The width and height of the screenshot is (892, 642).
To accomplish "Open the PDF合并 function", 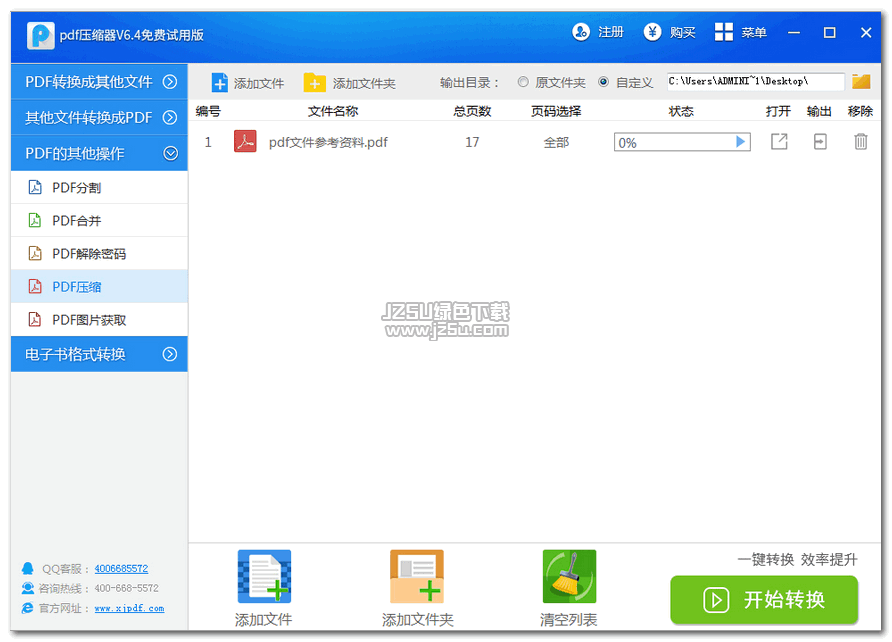I will (99, 220).
